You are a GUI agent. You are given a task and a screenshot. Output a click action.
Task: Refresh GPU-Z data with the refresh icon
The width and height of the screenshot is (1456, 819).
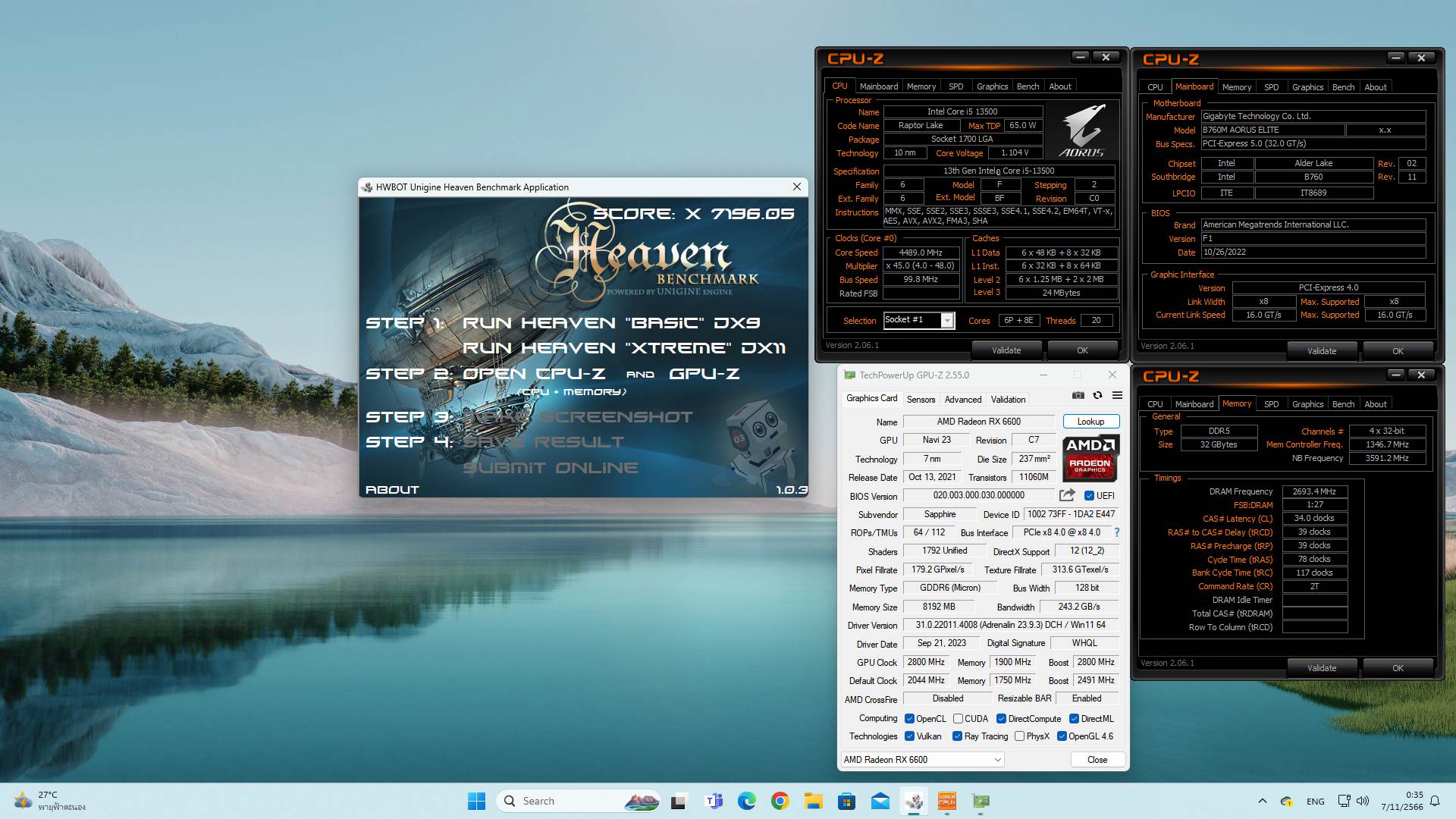coord(1097,395)
